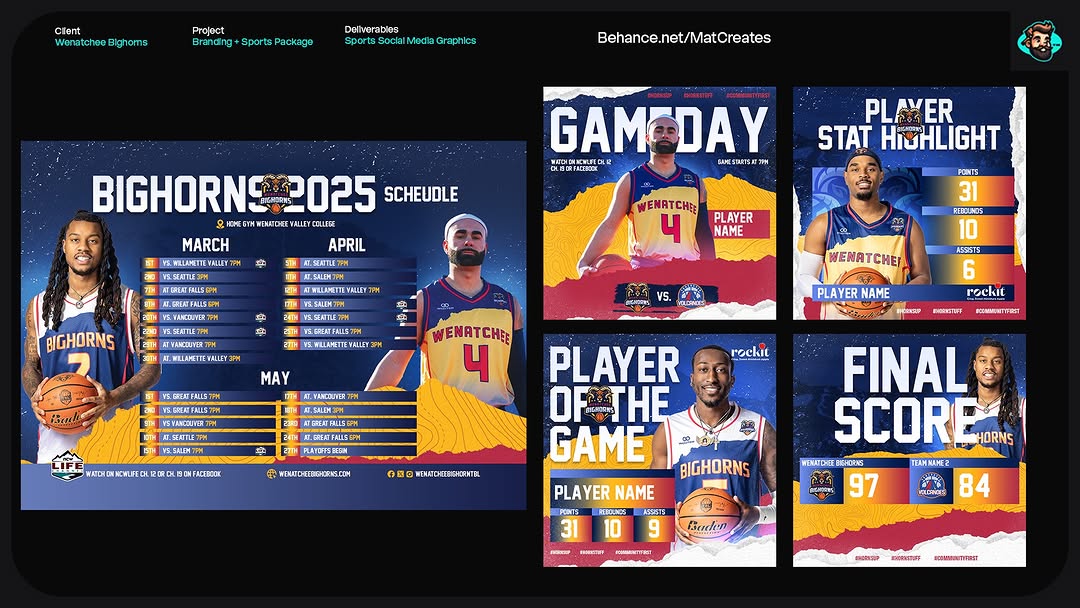
Task: Click the Facebook icon in the schedule footer
Action: [391, 474]
